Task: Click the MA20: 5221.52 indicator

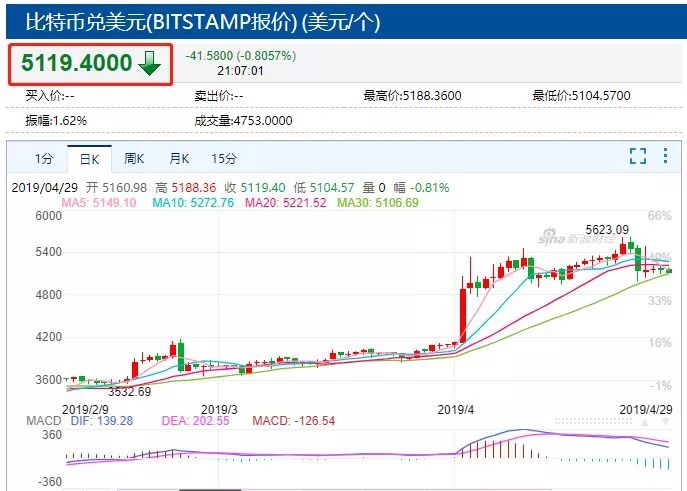Action: 286,203
